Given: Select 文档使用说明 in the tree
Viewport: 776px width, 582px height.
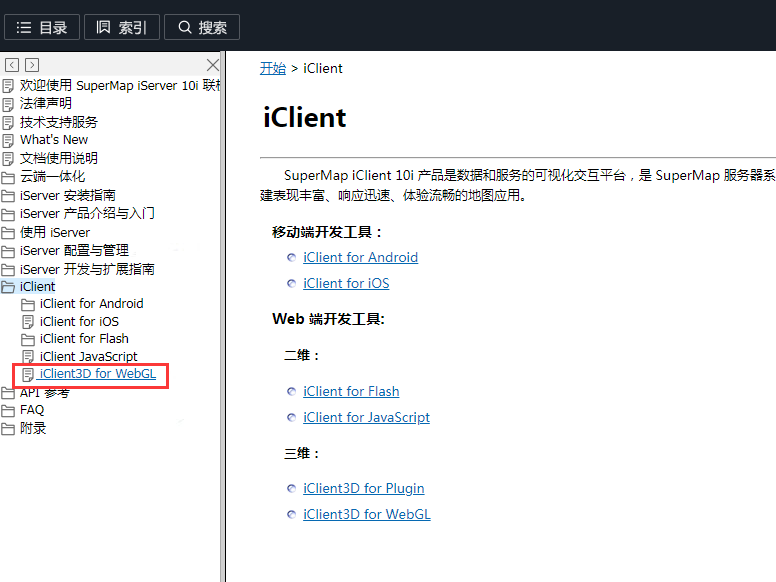Looking at the screenshot, I should click(59, 158).
